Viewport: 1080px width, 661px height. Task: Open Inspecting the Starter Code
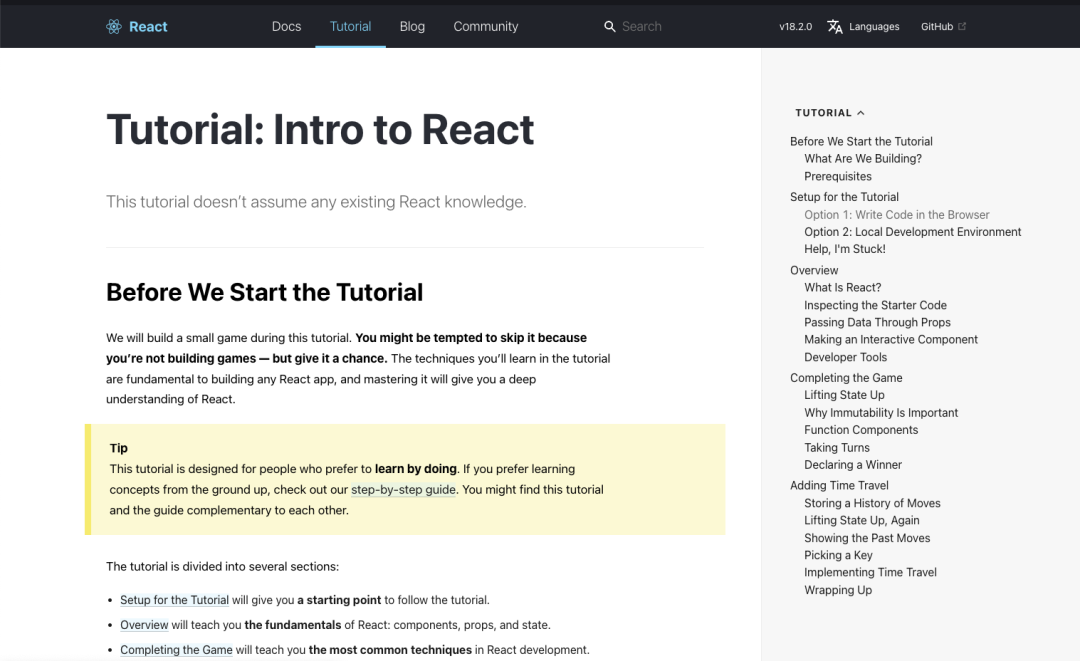click(875, 305)
